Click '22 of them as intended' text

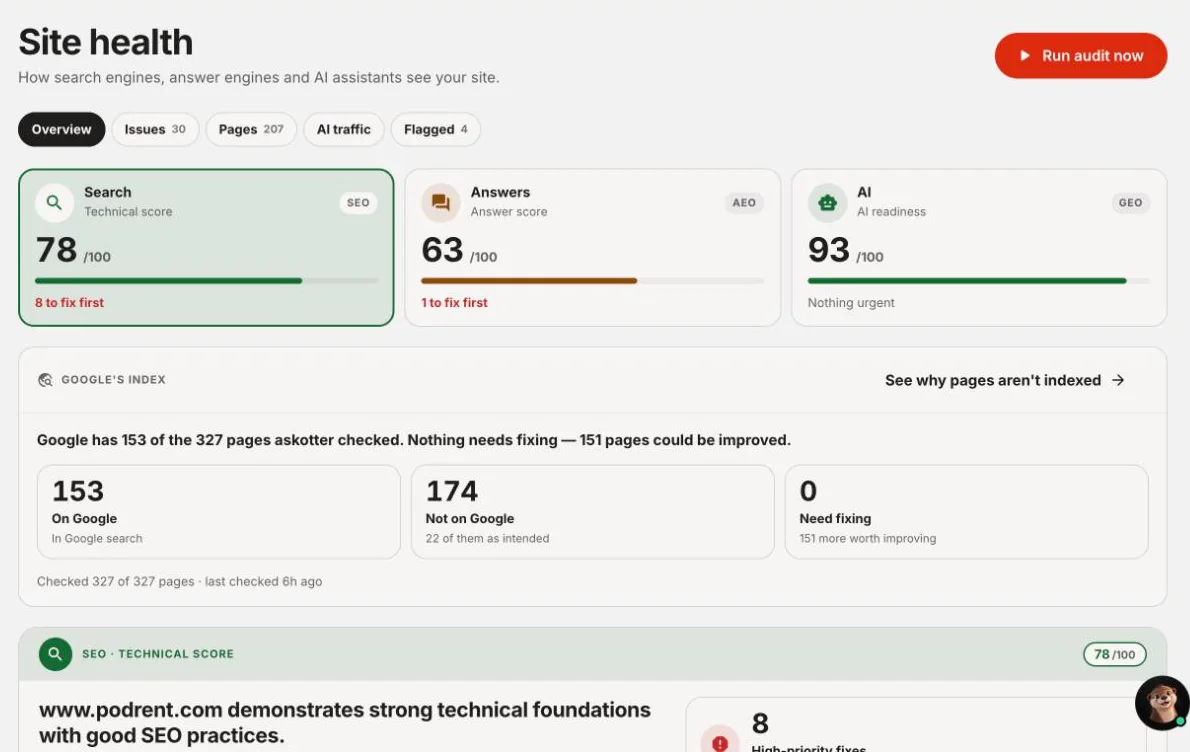click(487, 538)
